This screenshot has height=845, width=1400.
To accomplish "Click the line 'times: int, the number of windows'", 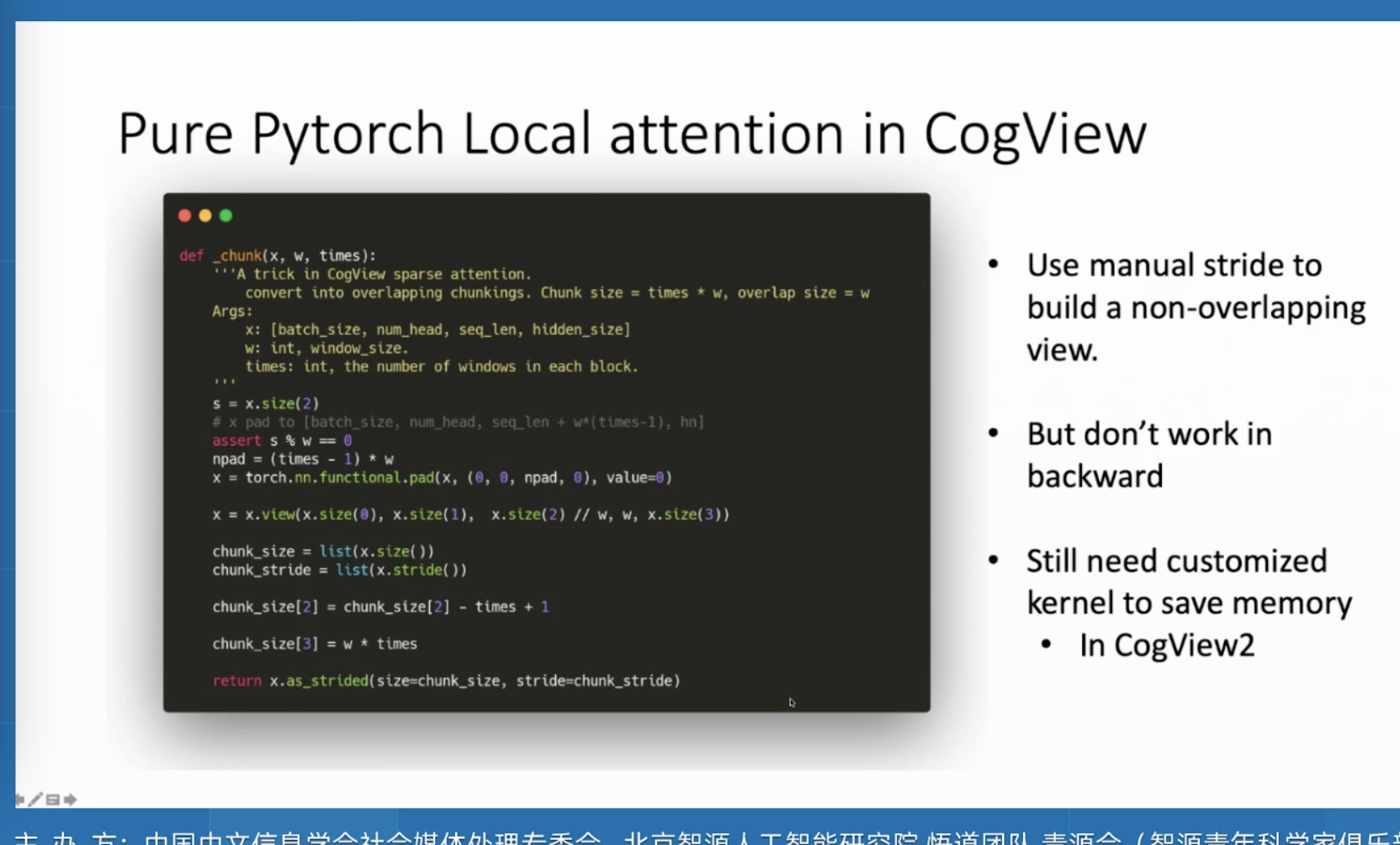I will pyautogui.click(x=442, y=366).
